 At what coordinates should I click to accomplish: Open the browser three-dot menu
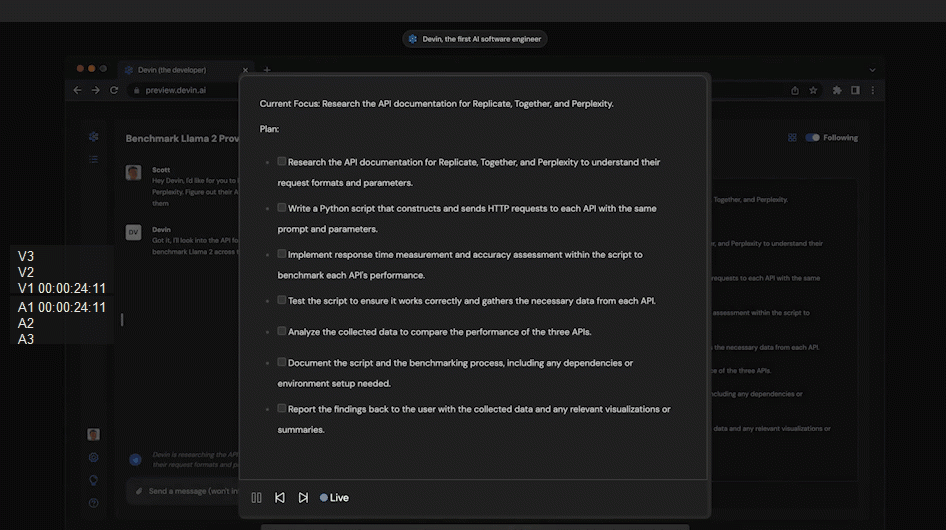point(872,90)
